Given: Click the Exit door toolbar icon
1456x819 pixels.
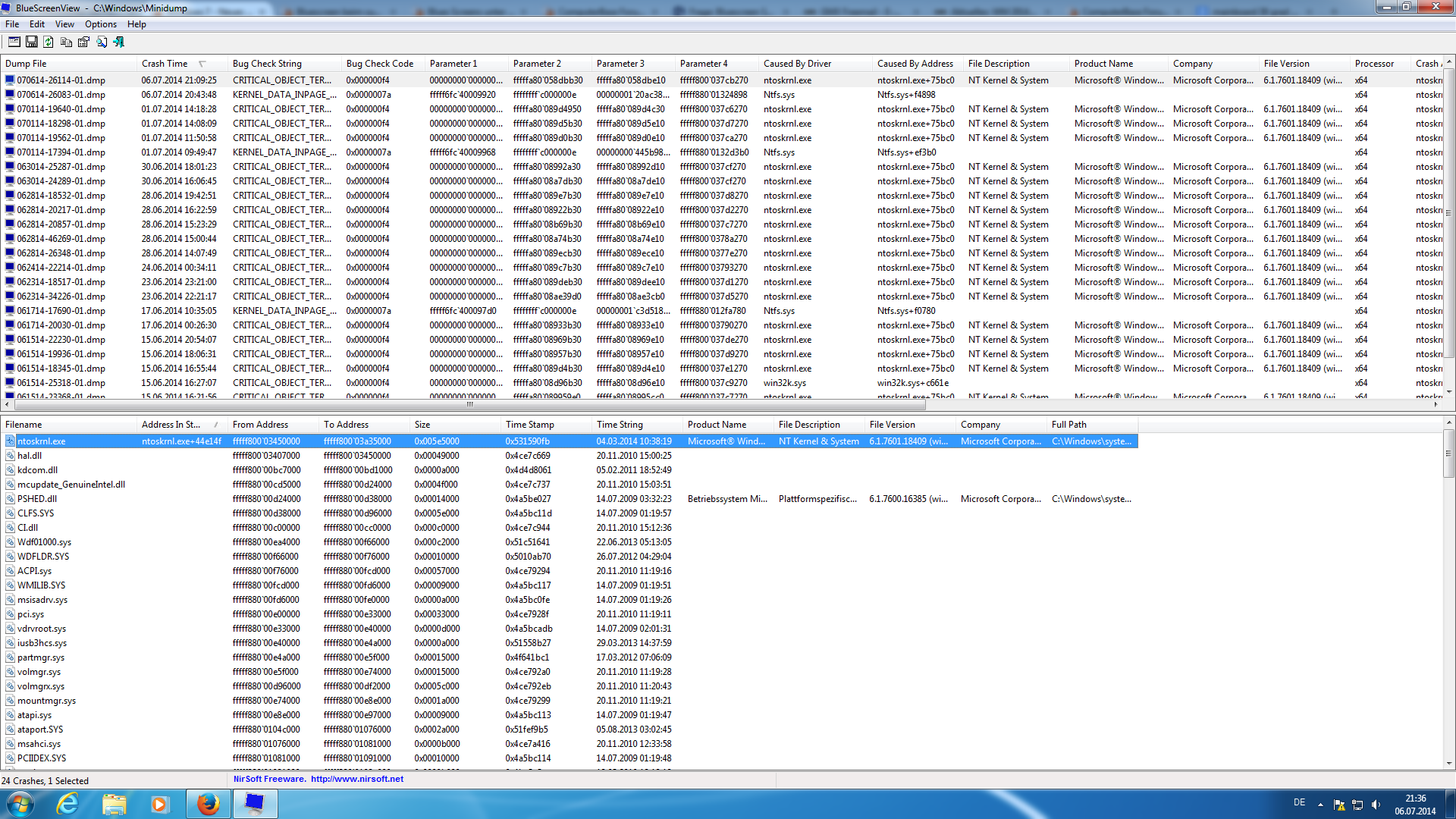Looking at the screenshot, I should [x=118, y=42].
